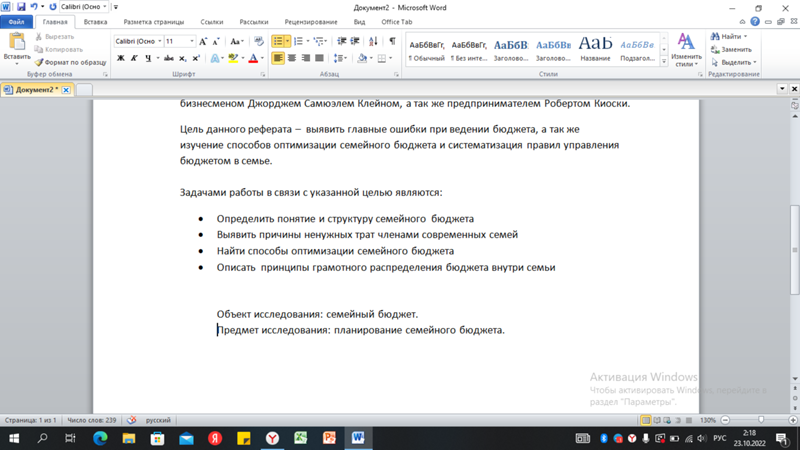This screenshot has width=800, height=450.
Task: Open Yandex Browser from the taskbar
Action: (272, 438)
